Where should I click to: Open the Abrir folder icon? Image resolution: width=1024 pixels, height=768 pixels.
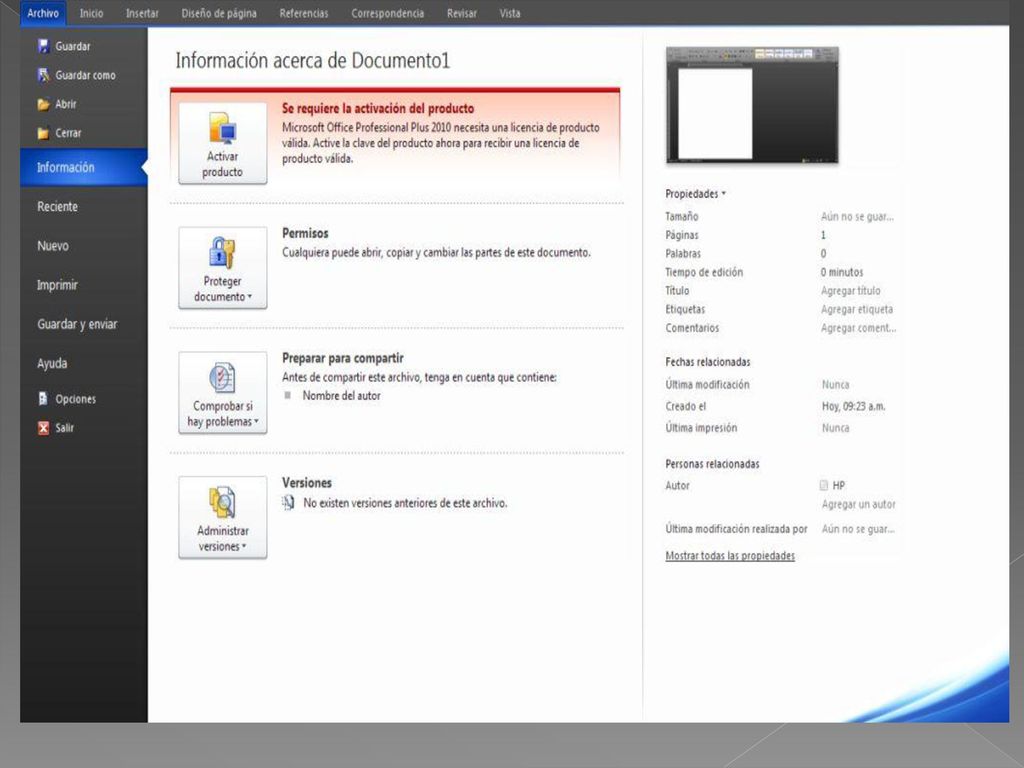tap(43, 104)
